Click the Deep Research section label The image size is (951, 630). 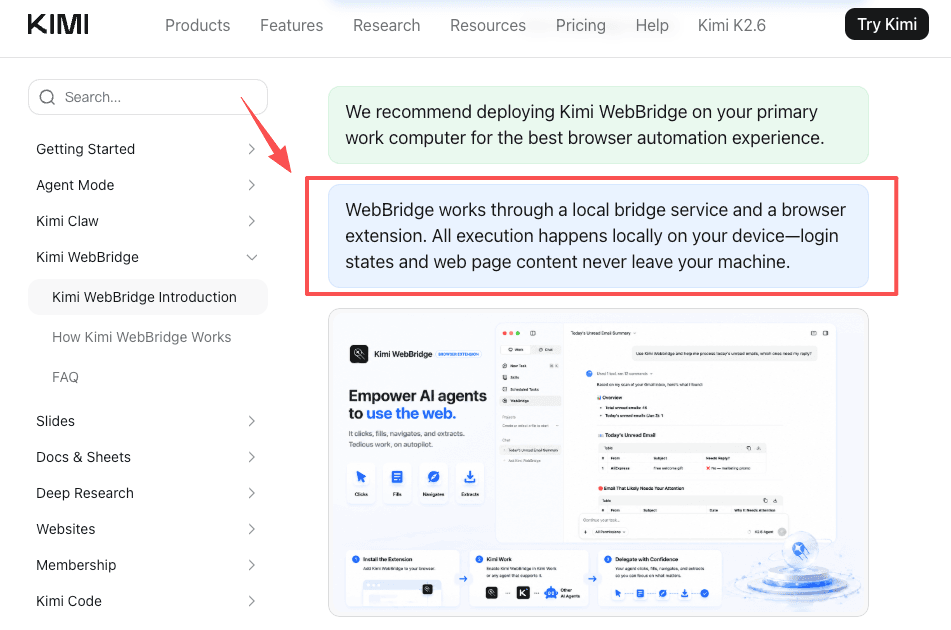click(x=85, y=493)
